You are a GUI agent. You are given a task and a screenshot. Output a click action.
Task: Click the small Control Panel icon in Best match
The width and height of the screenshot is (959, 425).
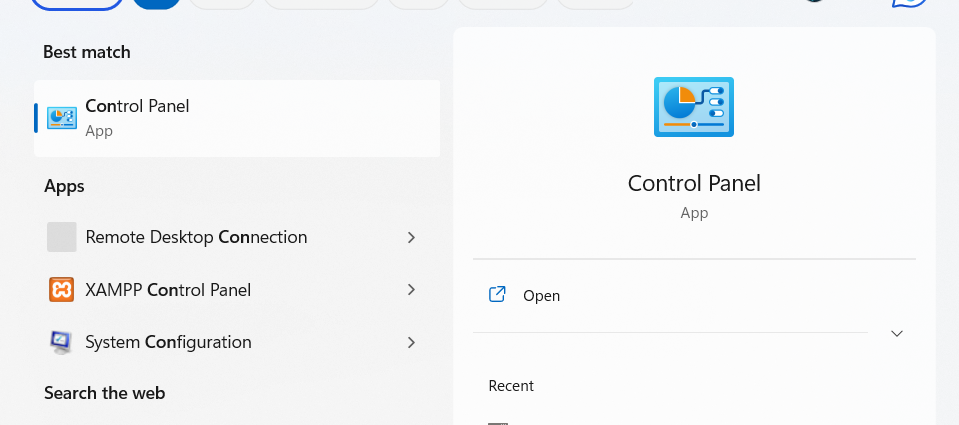pos(62,118)
